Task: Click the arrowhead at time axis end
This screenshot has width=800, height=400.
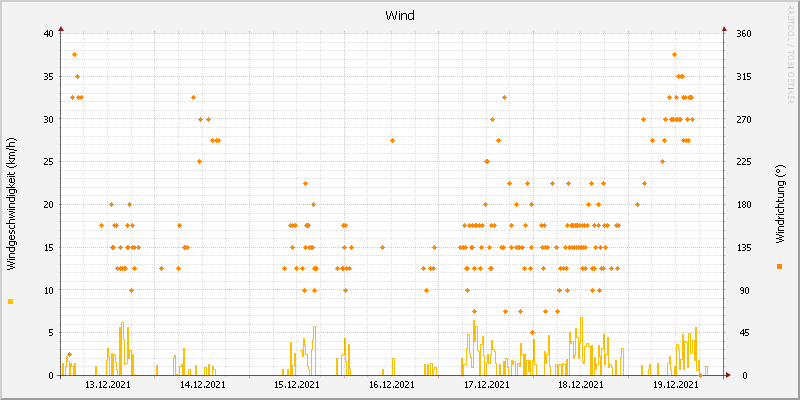Action: (728, 375)
